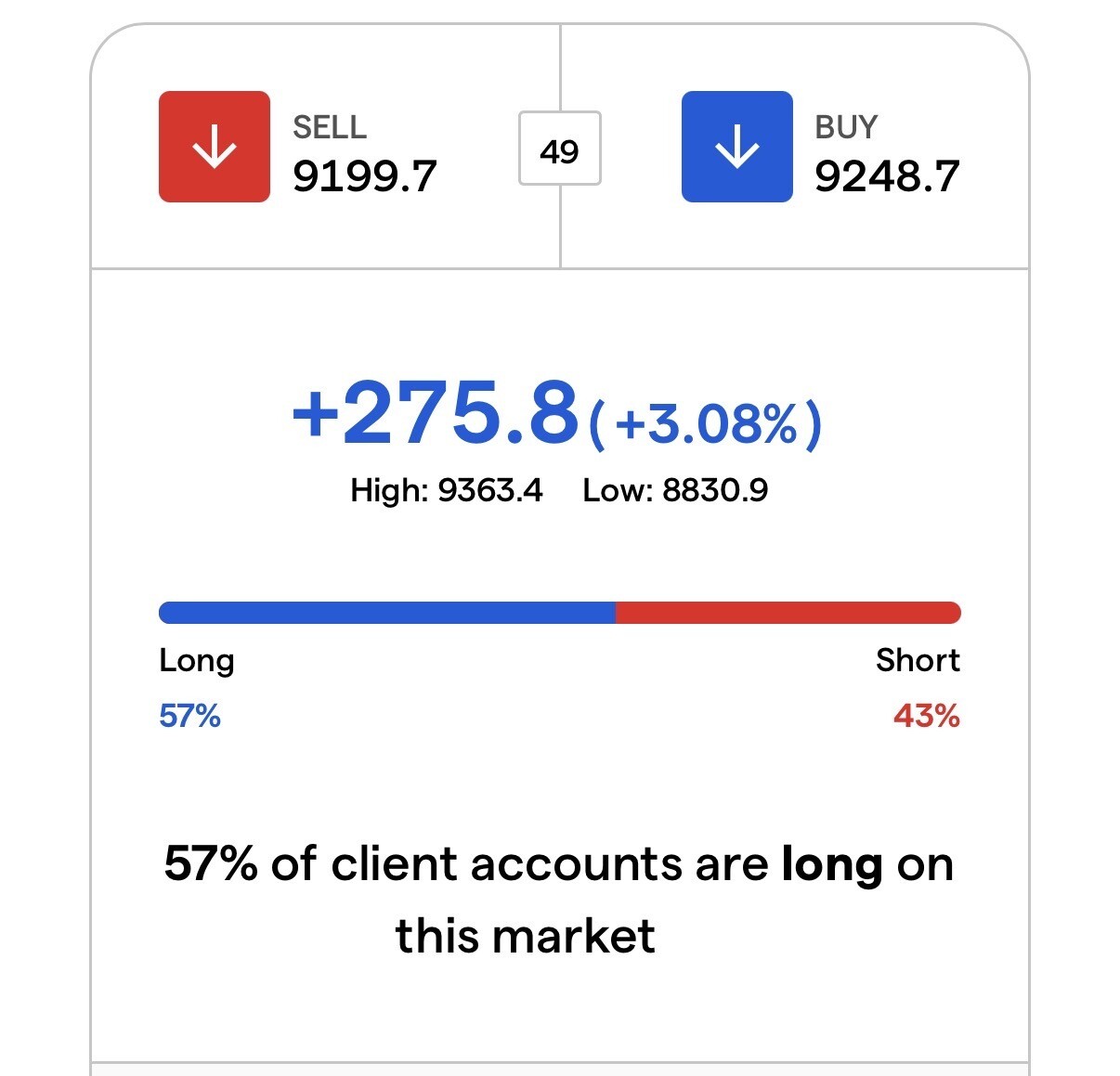This screenshot has height=1076, width=1120.
Task: Select the sell price 9199.7
Action: coord(364,176)
